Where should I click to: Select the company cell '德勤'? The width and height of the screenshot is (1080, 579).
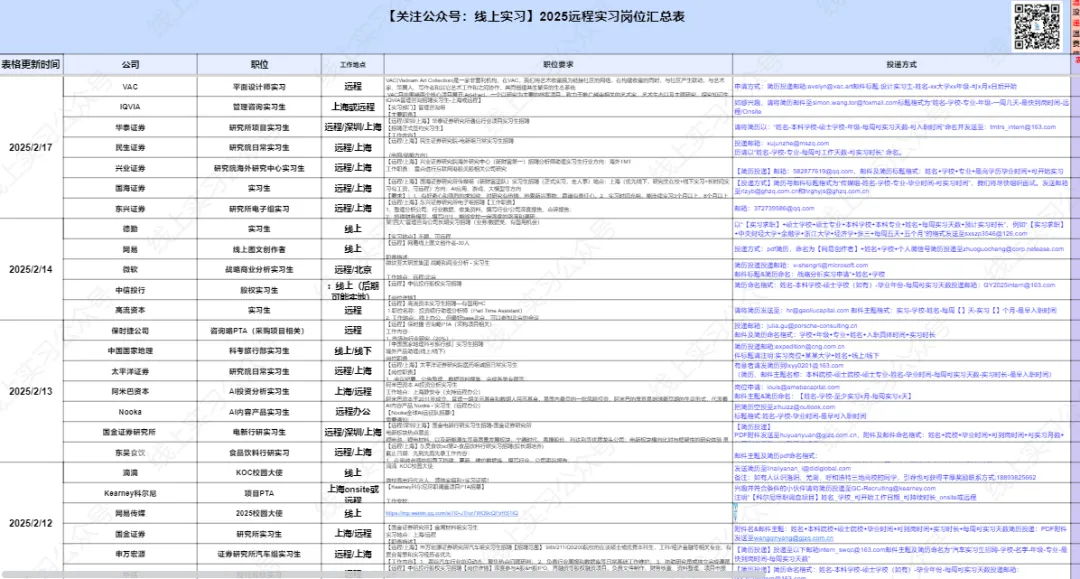pyautogui.click(x=130, y=229)
